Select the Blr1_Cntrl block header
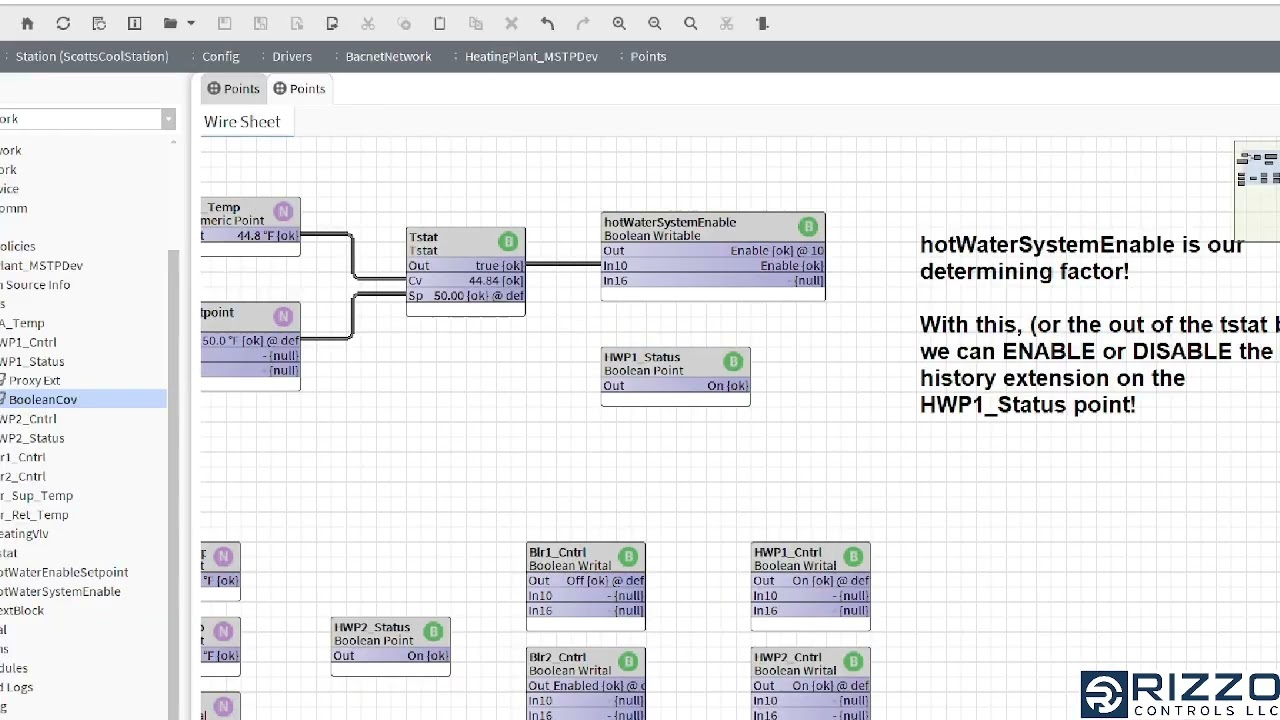 pyautogui.click(x=586, y=558)
